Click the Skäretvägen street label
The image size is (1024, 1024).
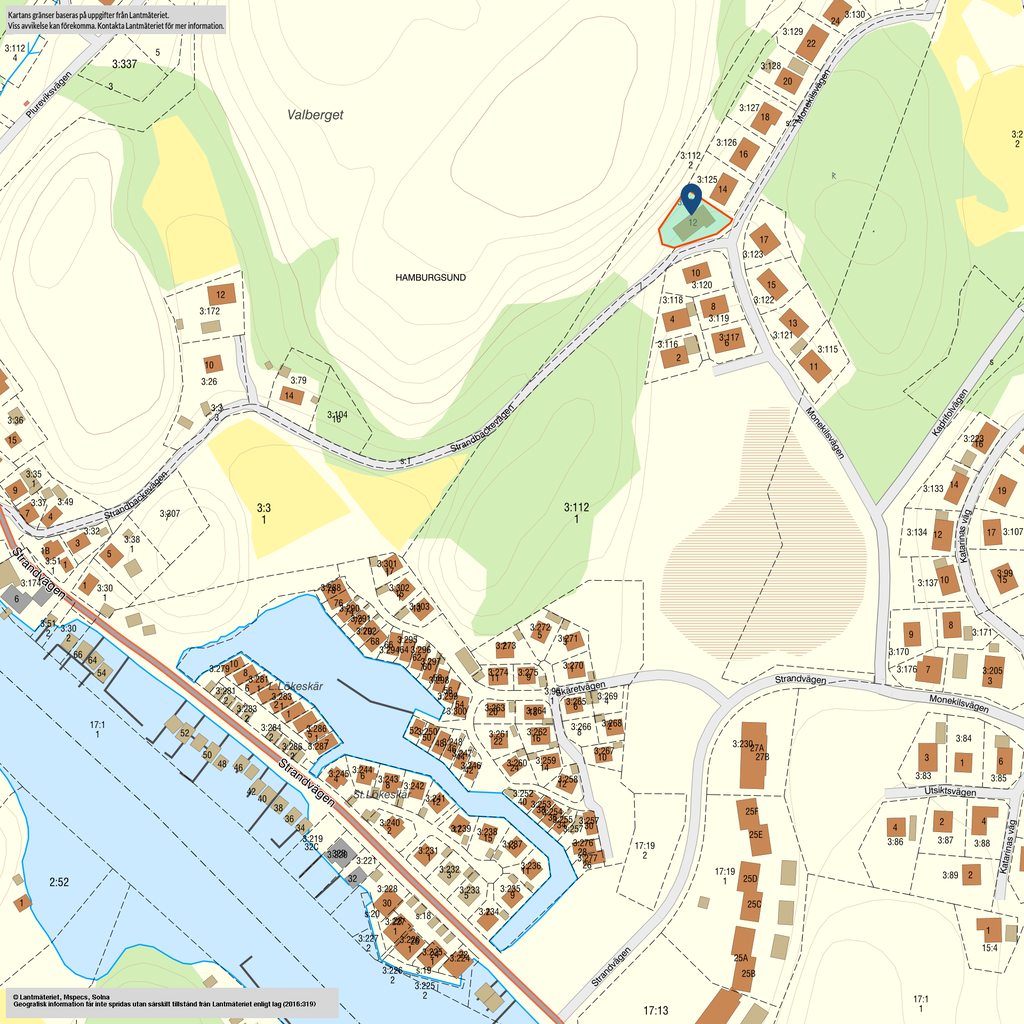point(578,688)
